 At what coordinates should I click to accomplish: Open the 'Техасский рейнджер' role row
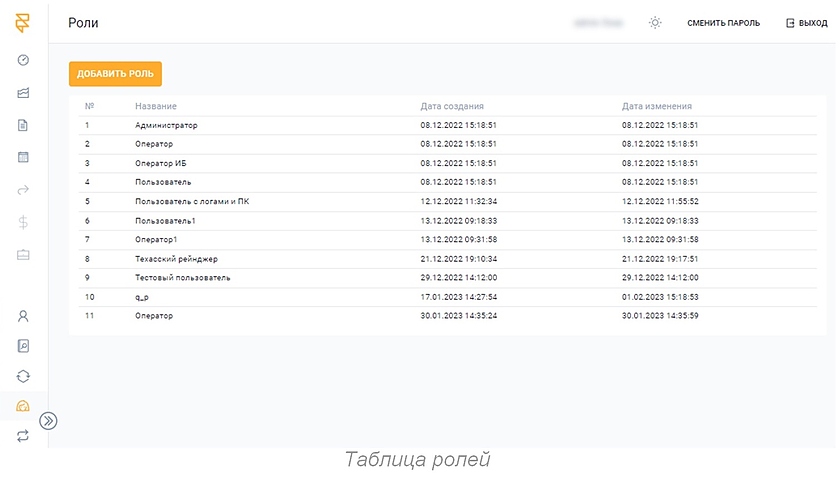pos(176,258)
